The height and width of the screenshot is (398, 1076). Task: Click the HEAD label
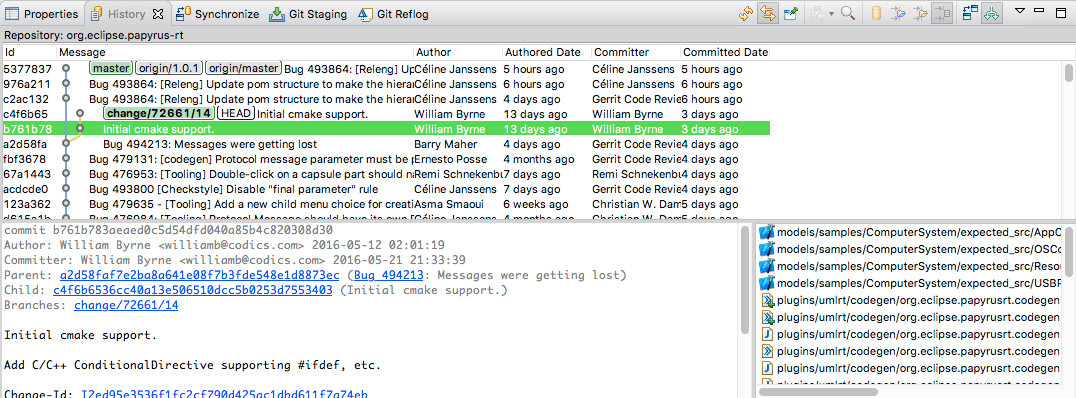tap(236, 114)
